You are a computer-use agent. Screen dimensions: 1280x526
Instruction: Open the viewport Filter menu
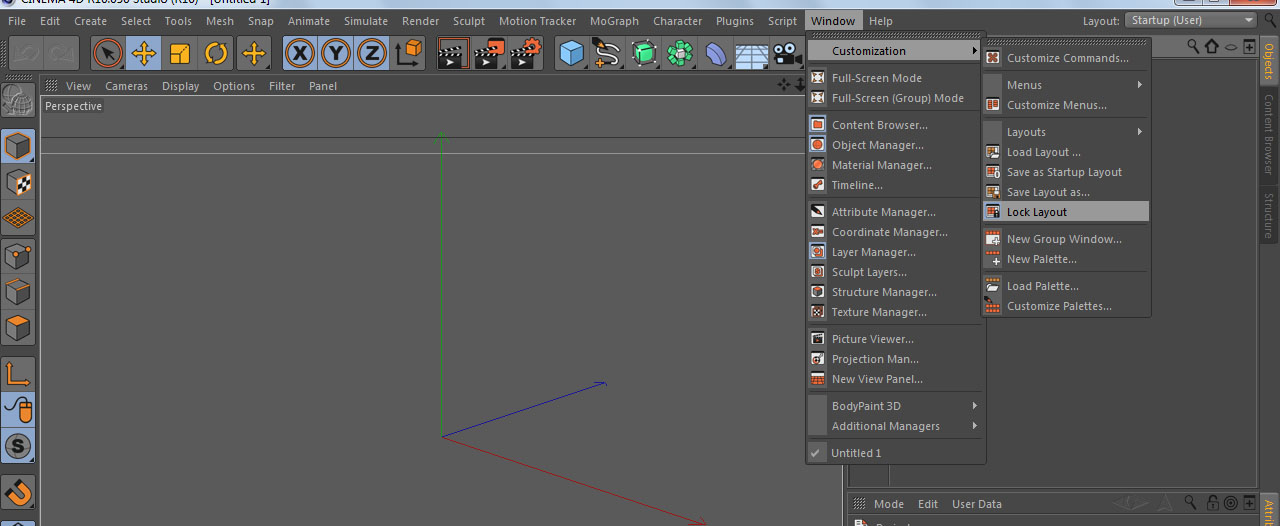click(282, 86)
